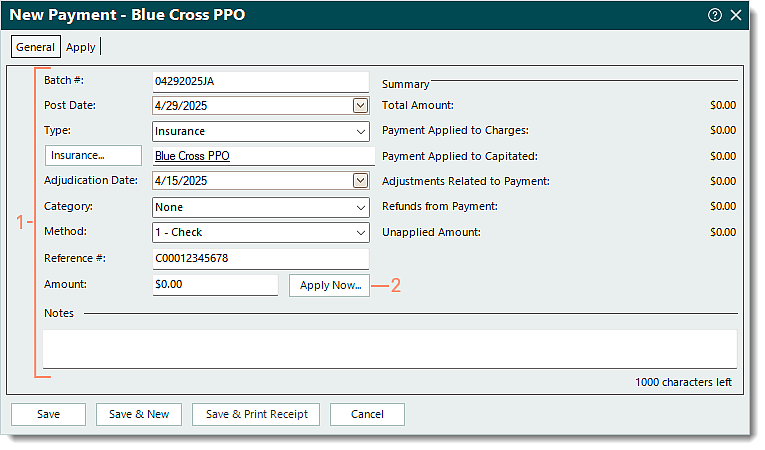Click the Post Date text value 4/29/2025
Viewport: 765px width, 450px height.
tap(181, 106)
